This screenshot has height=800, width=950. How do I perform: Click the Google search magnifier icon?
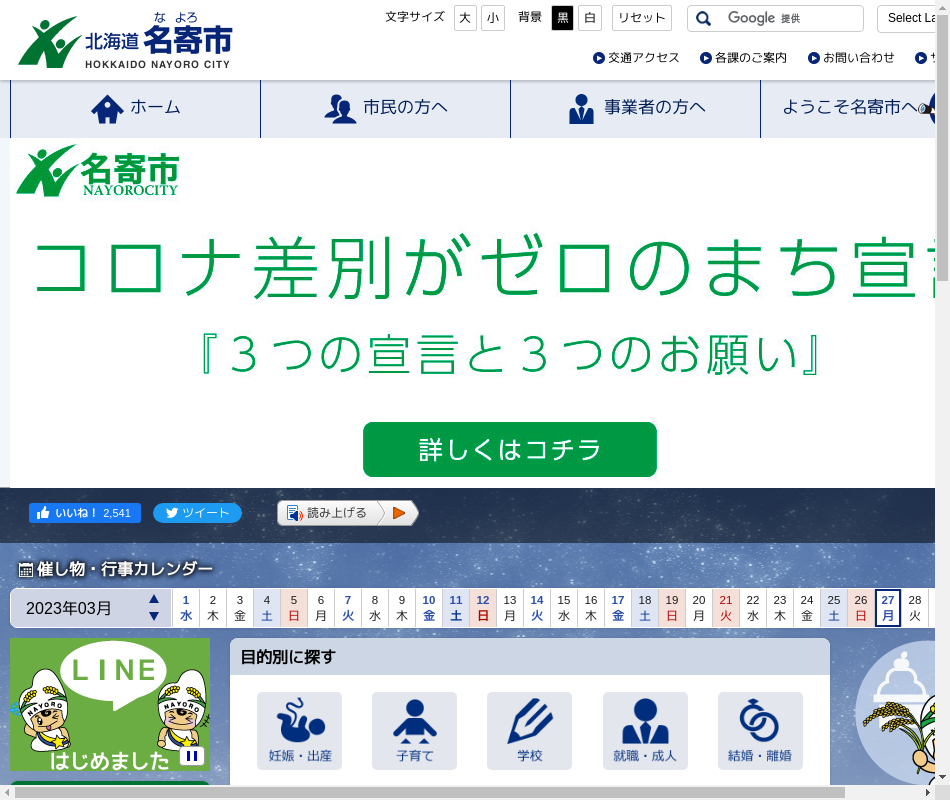click(704, 19)
